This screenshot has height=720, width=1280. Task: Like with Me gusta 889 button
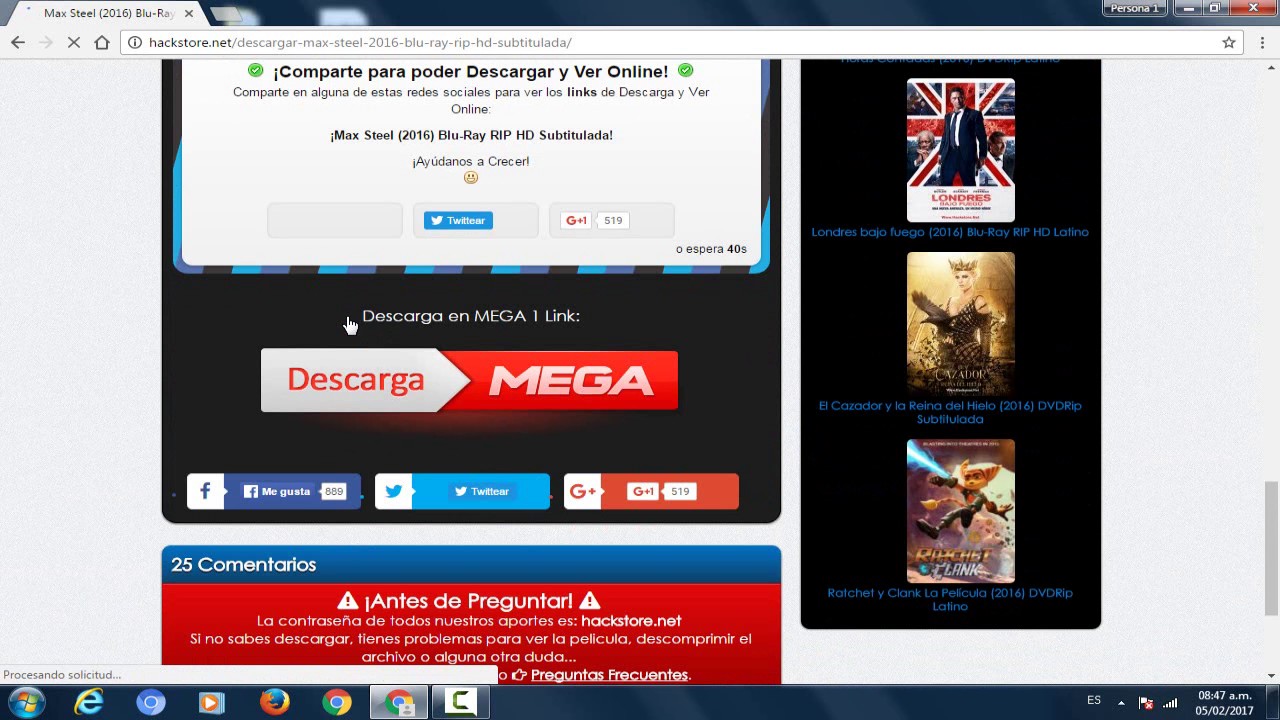(292, 491)
